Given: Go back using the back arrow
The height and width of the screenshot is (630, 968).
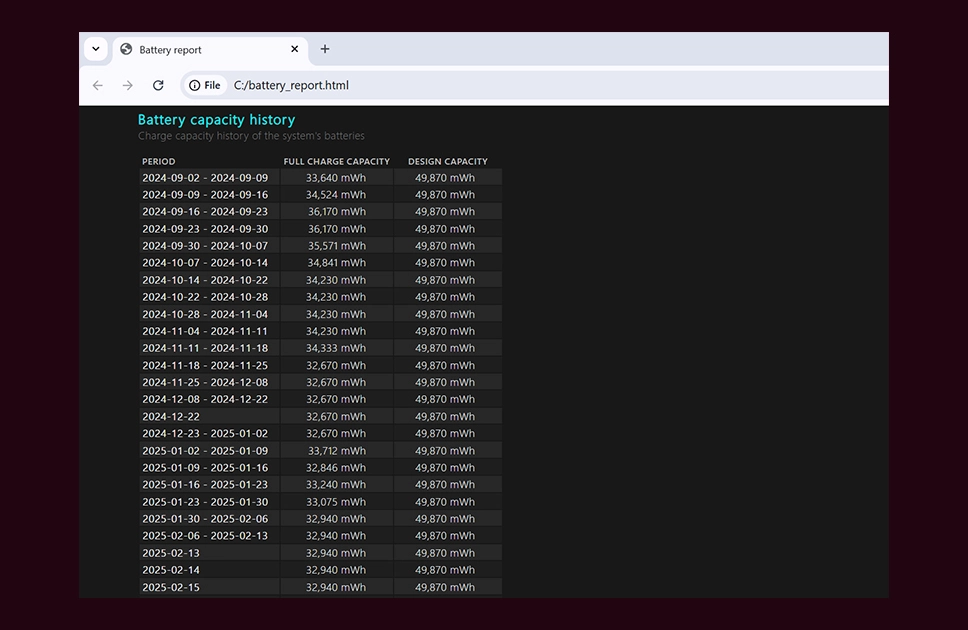Looking at the screenshot, I should (x=98, y=85).
